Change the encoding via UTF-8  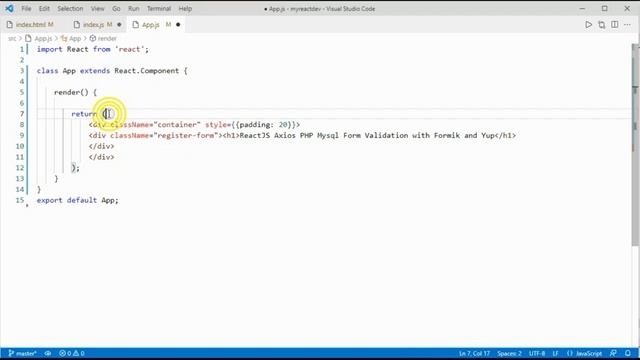(x=537, y=353)
